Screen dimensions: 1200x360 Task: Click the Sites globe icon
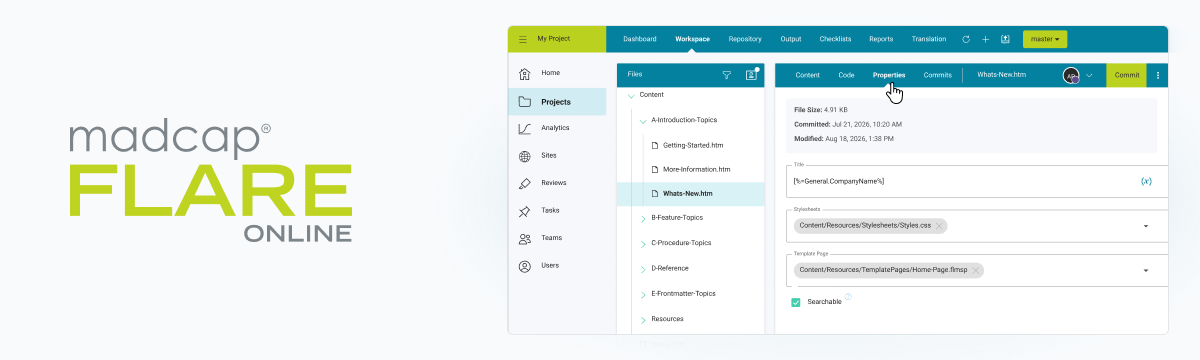[x=524, y=156]
